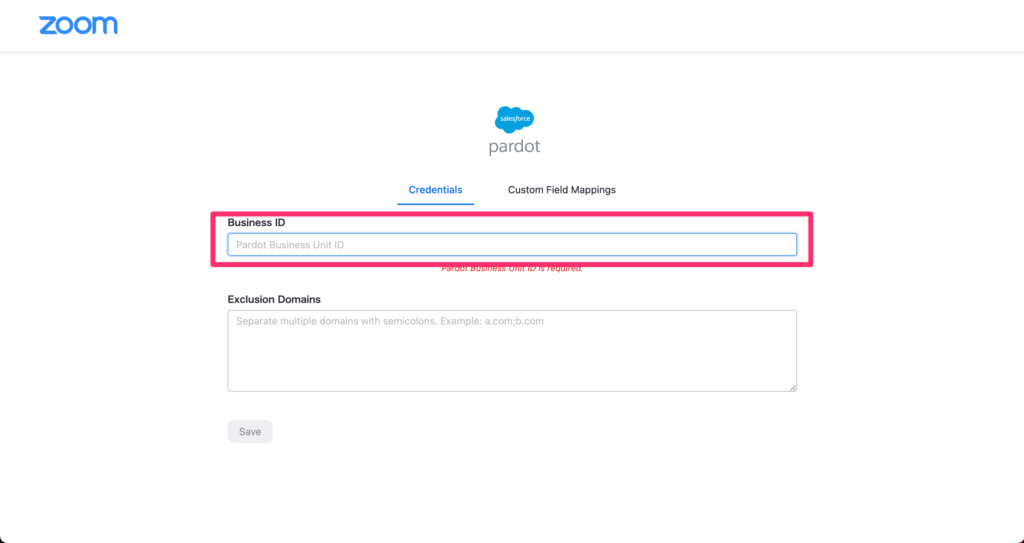Click the right end of Business ID input
1024x543 pixels.
[780, 244]
